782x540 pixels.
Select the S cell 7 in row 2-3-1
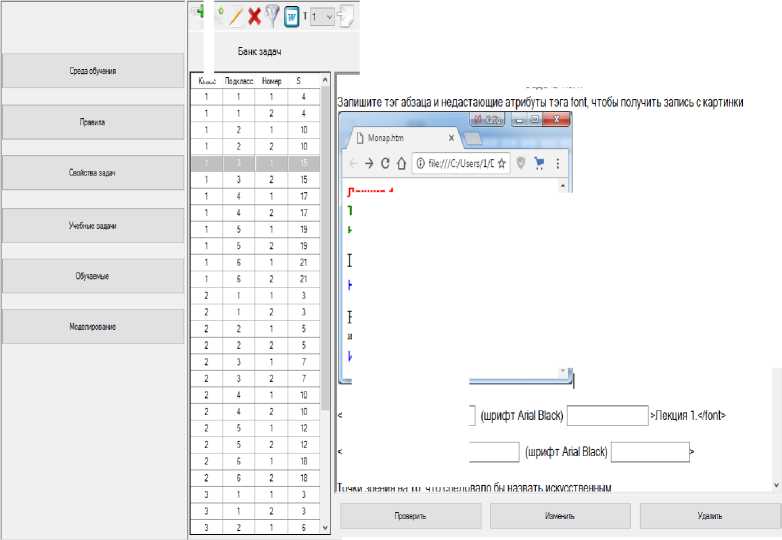coord(304,361)
